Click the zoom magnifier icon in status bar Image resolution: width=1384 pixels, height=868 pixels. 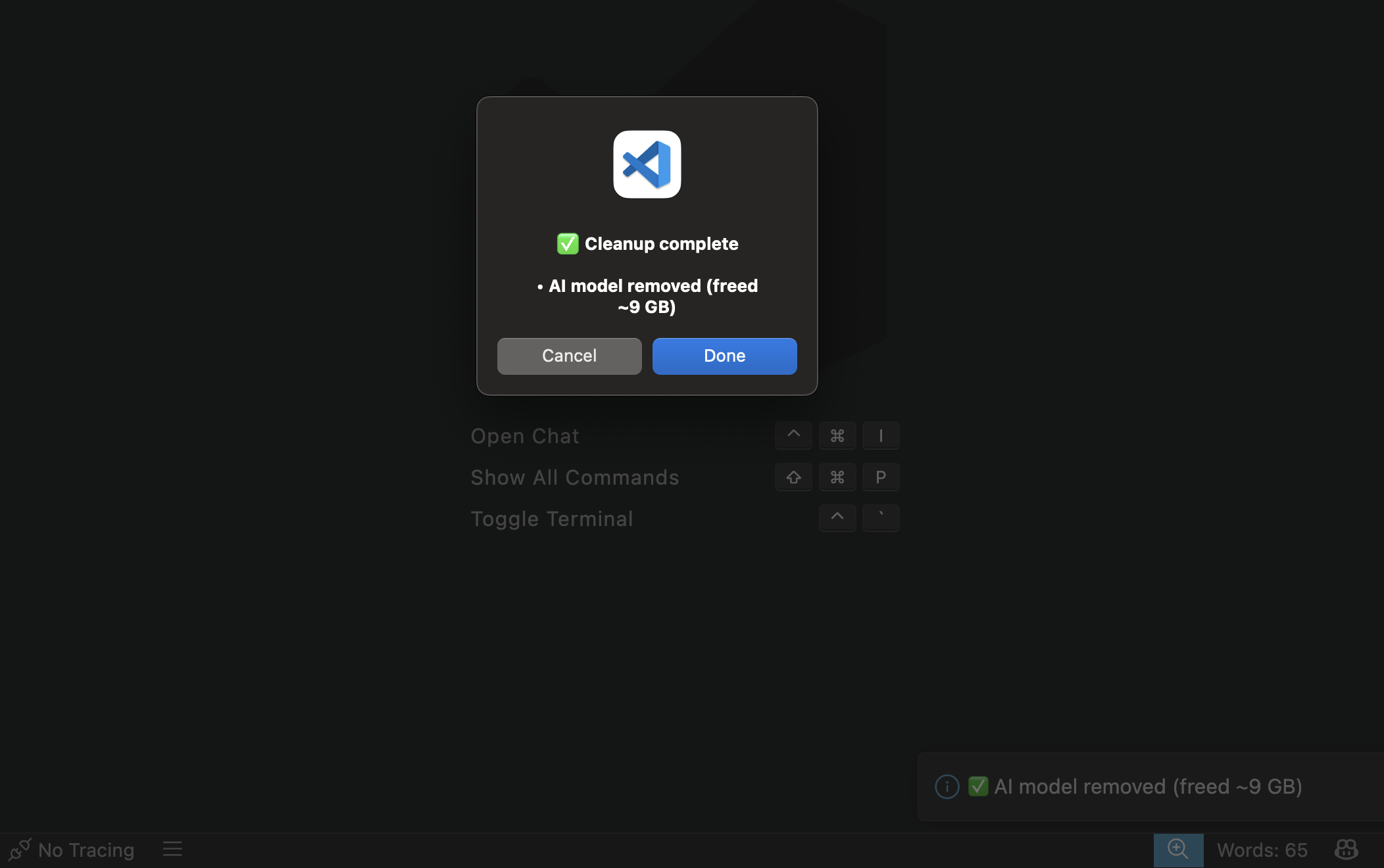[x=1178, y=850]
